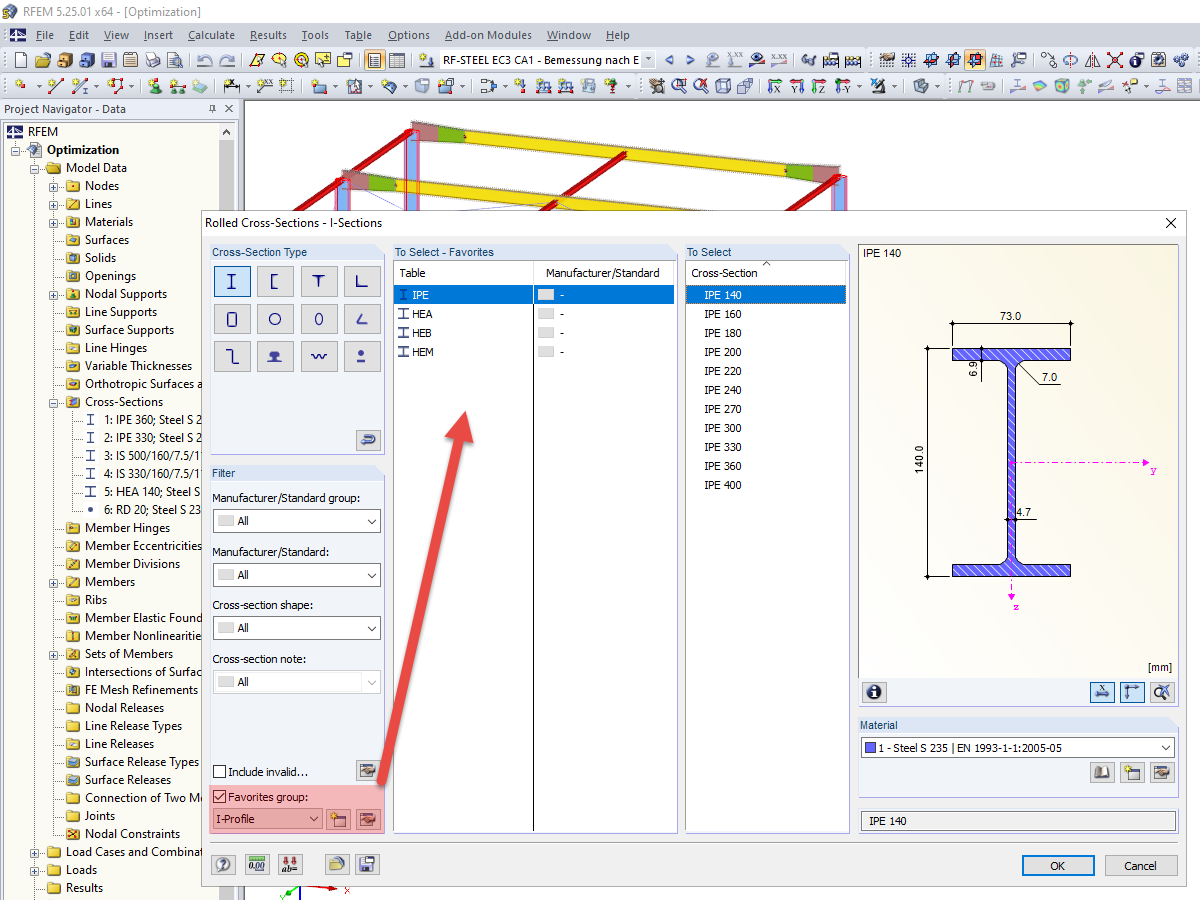1200x900 pixels.
Task: Open Manufacturer/Standard group dropdown
Action: [296, 521]
